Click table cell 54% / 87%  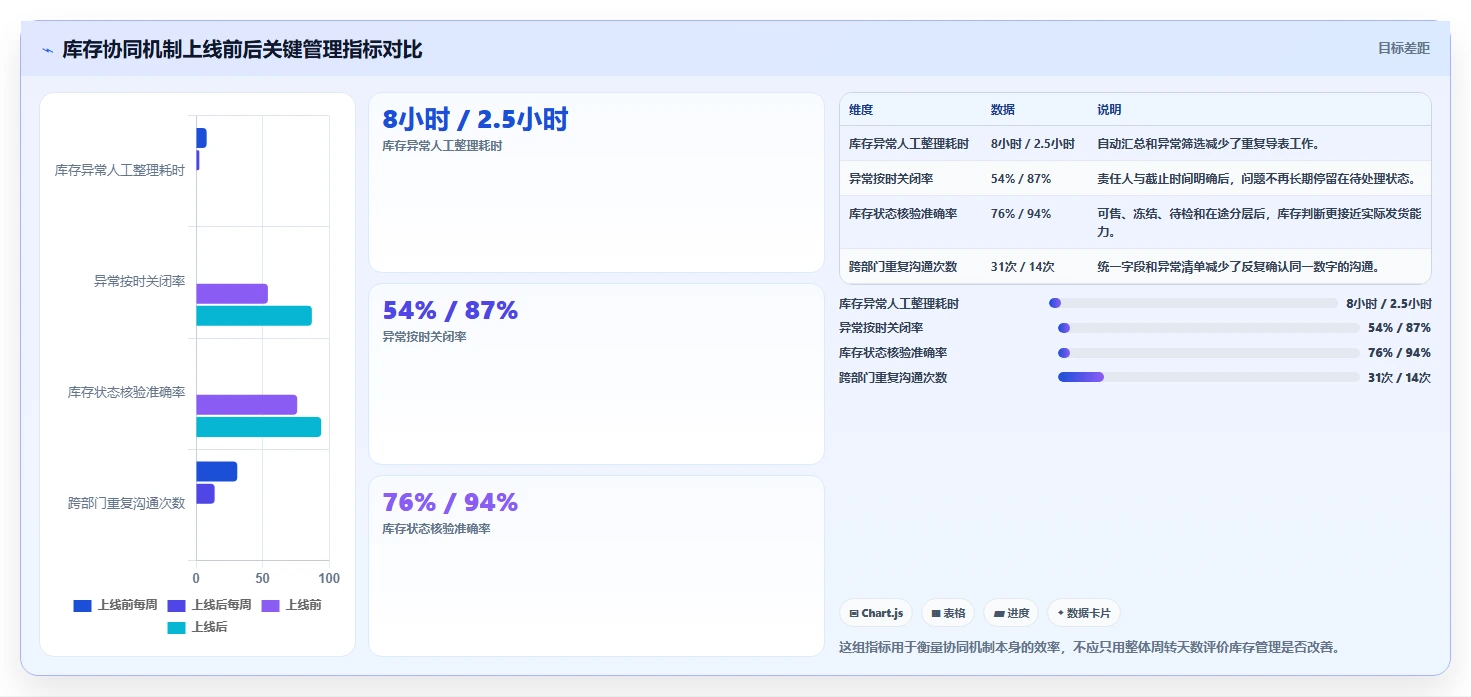click(1021, 179)
